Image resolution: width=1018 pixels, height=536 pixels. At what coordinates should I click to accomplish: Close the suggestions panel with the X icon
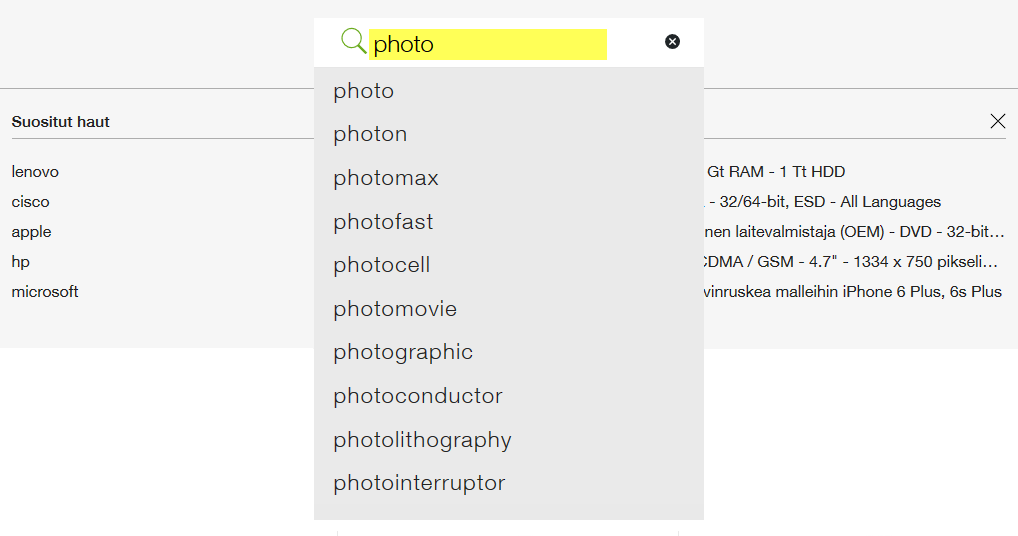pos(997,121)
